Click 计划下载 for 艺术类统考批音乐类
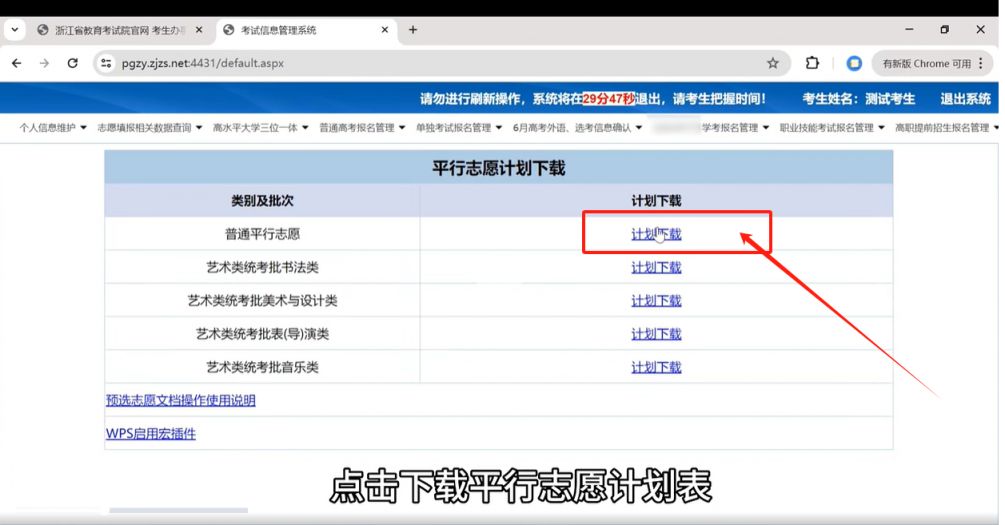The image size is (1005, 525). coord(656,367)
